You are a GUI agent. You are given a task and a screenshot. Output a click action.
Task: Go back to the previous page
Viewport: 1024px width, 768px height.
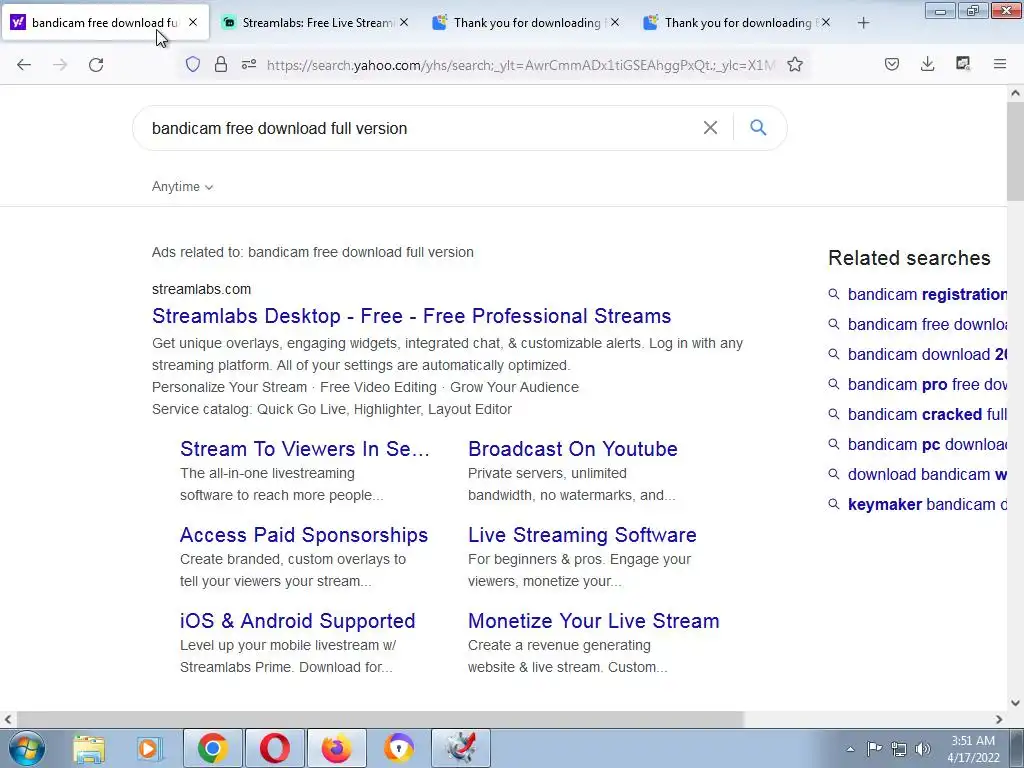24,65
